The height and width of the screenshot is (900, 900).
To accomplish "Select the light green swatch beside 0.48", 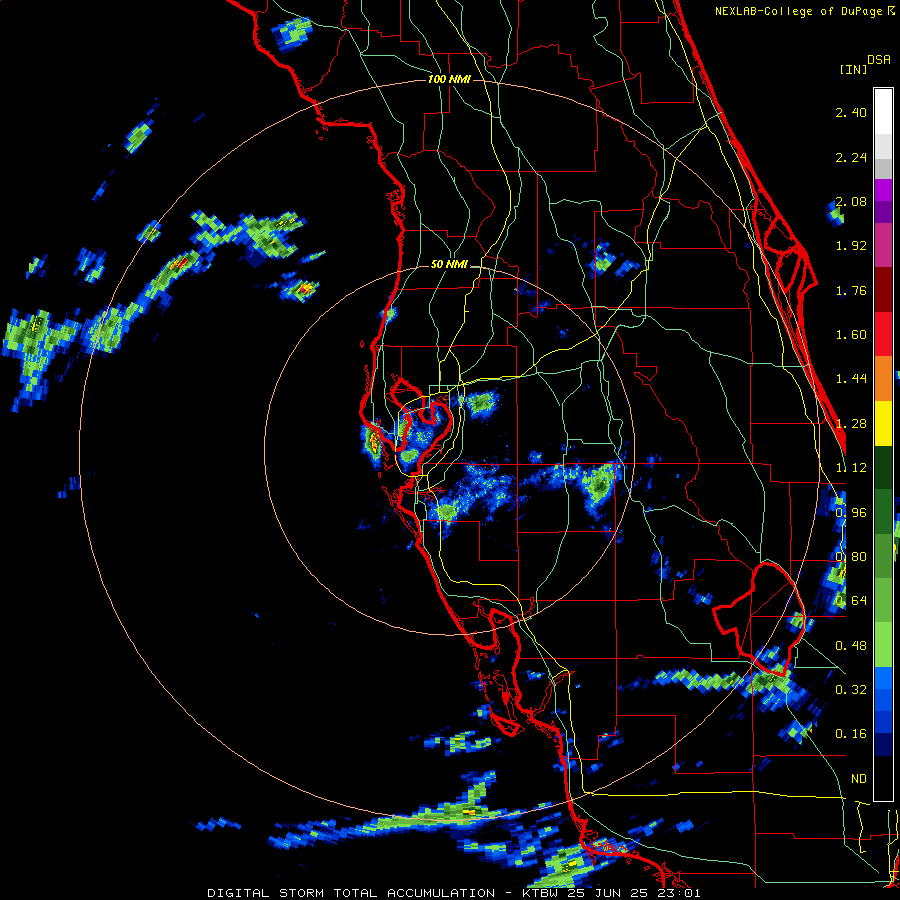I will click(883, 645).
